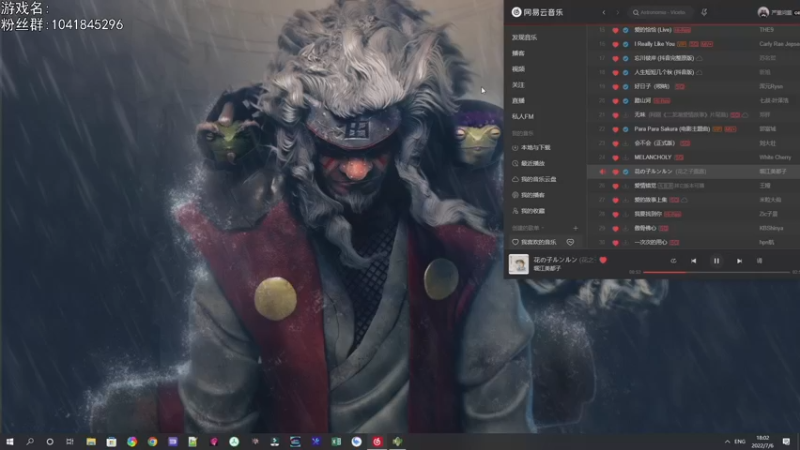
Task: Unlike the song Para Para Sakura
Action: [x=615, y=129]
